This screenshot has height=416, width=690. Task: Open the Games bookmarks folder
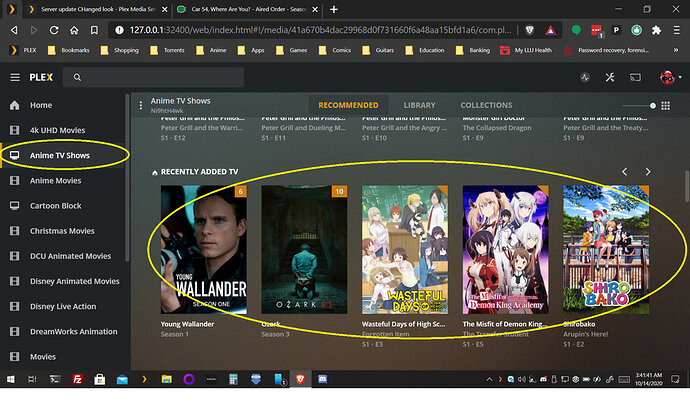pos(291,50)
